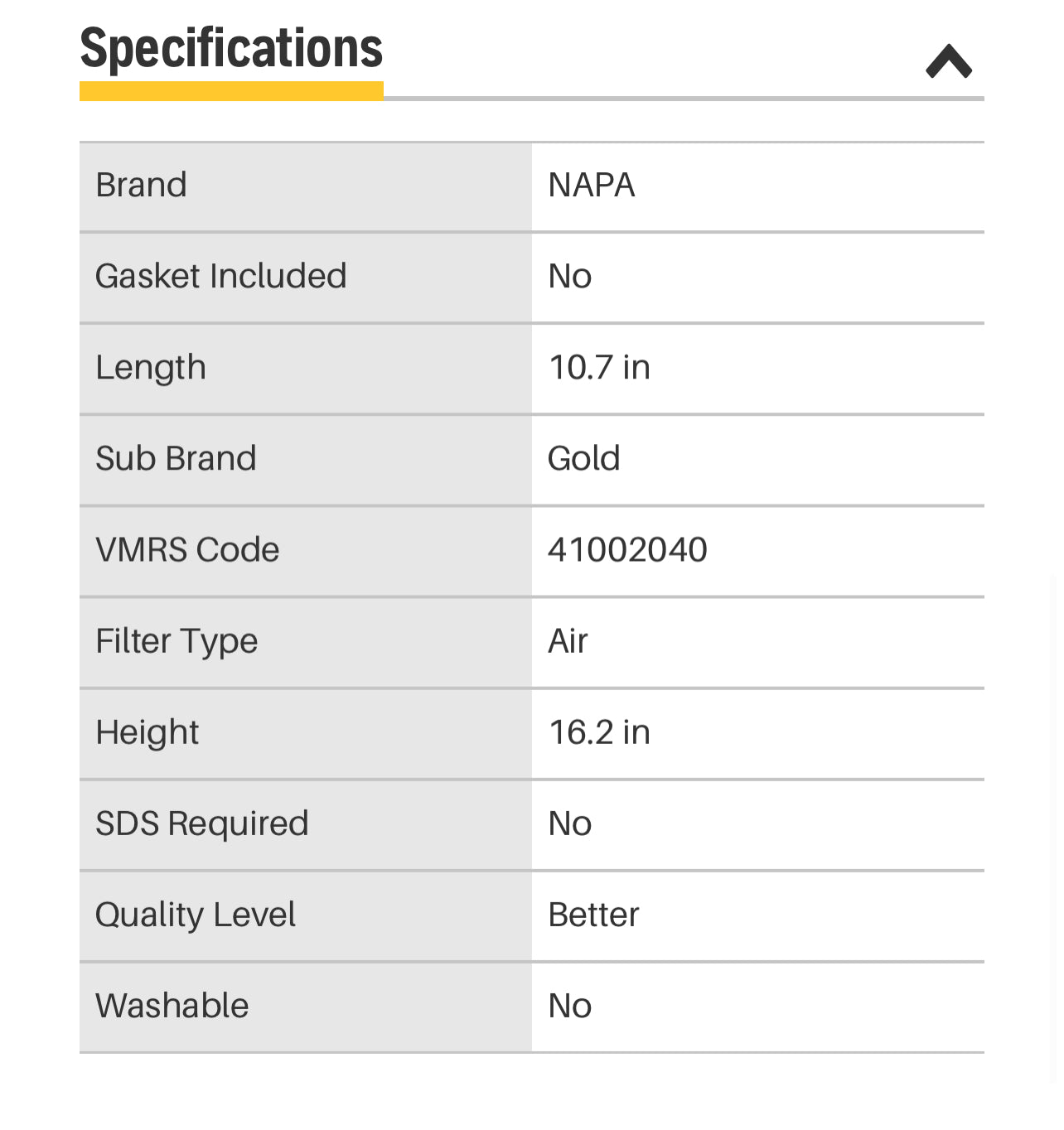Image resolution: width=1064 pixels, height=1130 pixels.
Task: Collapse the Specifications section chevron
Action: pyautogui.click(x=948, y=61)
